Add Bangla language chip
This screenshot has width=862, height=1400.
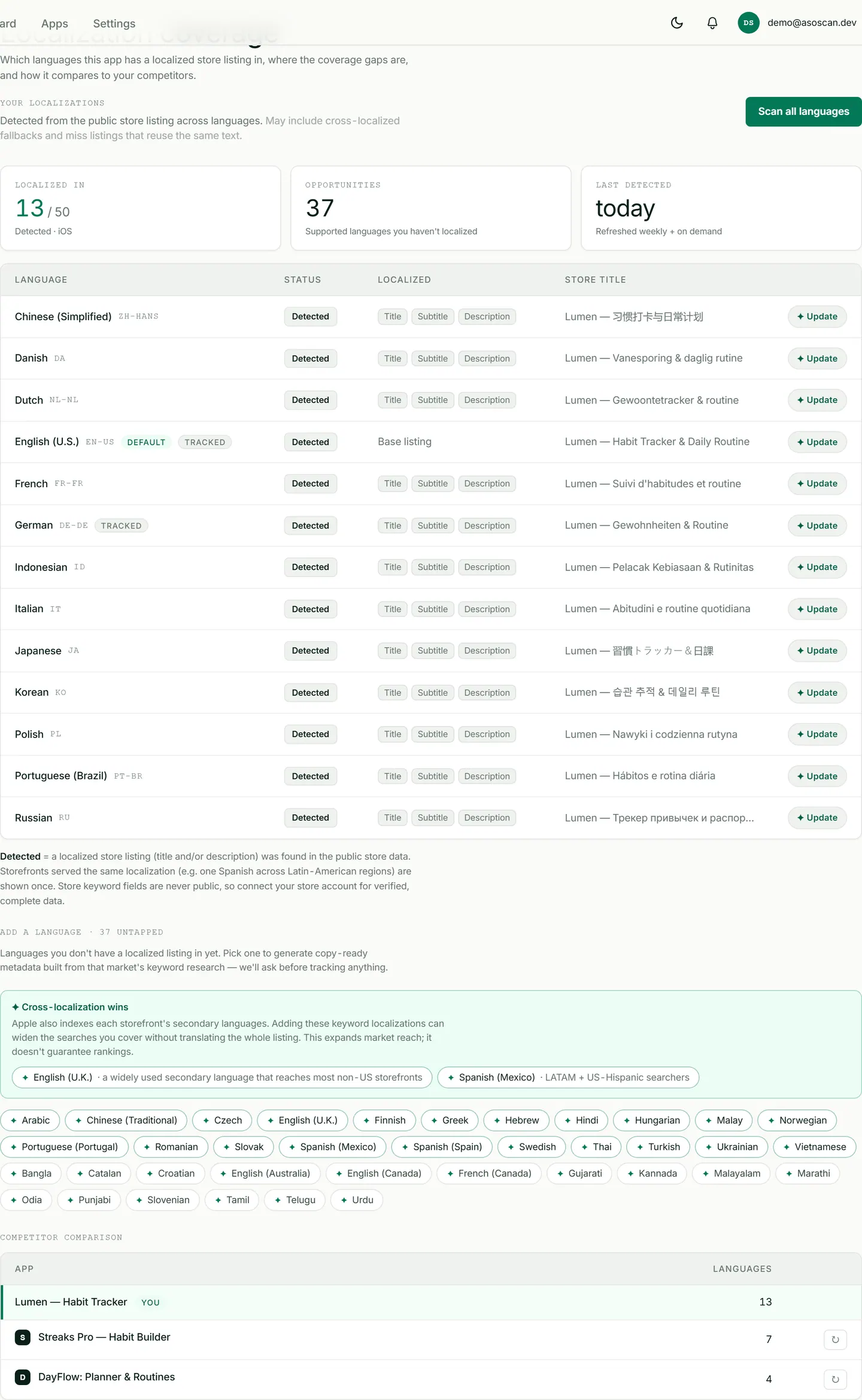31,1173
